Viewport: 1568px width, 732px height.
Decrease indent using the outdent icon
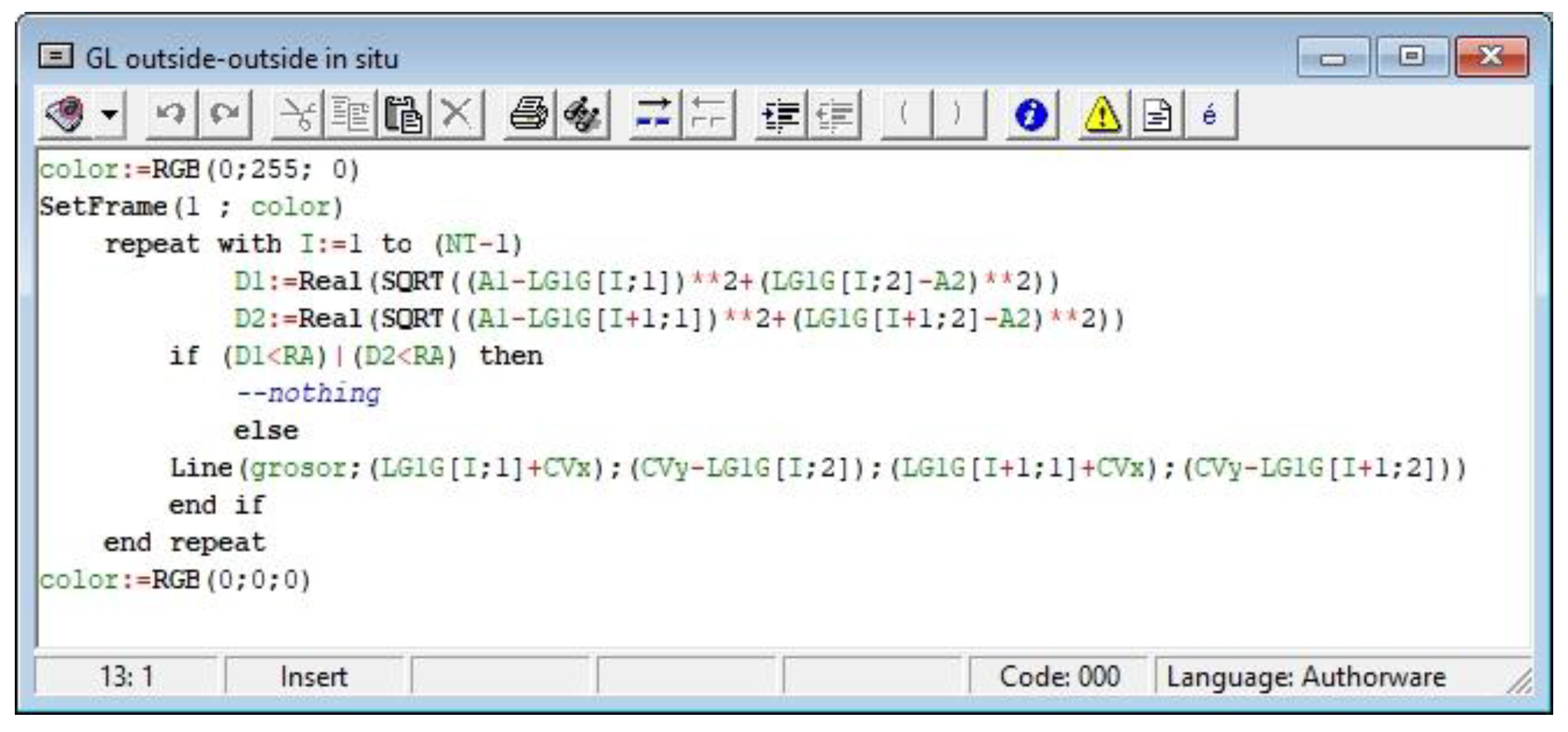point(834,114)
